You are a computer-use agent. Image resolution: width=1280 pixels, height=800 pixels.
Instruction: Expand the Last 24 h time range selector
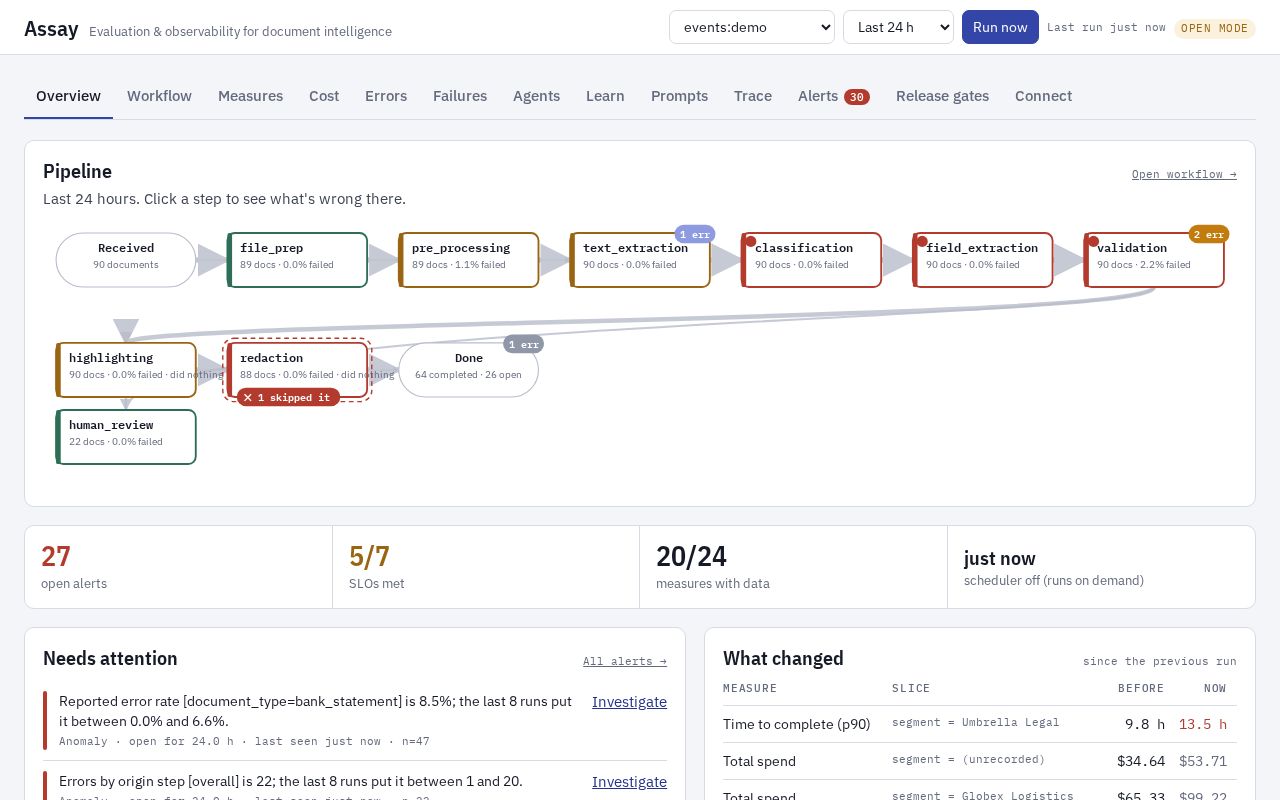899,27
